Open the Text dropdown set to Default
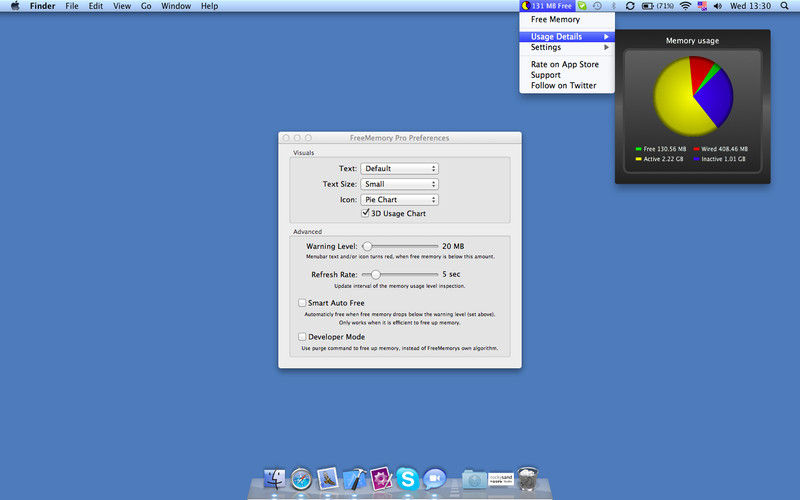Screen dimensions: 800x500 click(x=399, y=168)
